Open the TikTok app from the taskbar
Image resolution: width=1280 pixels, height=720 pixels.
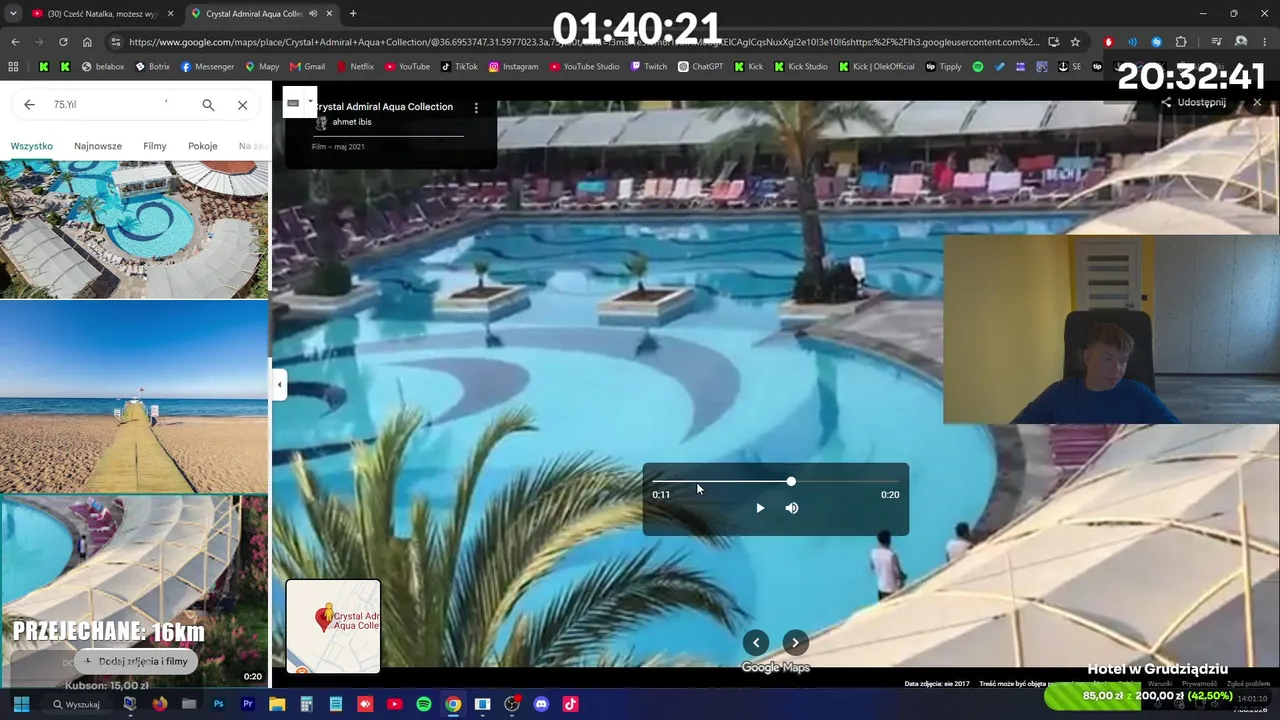pos(570,704)
